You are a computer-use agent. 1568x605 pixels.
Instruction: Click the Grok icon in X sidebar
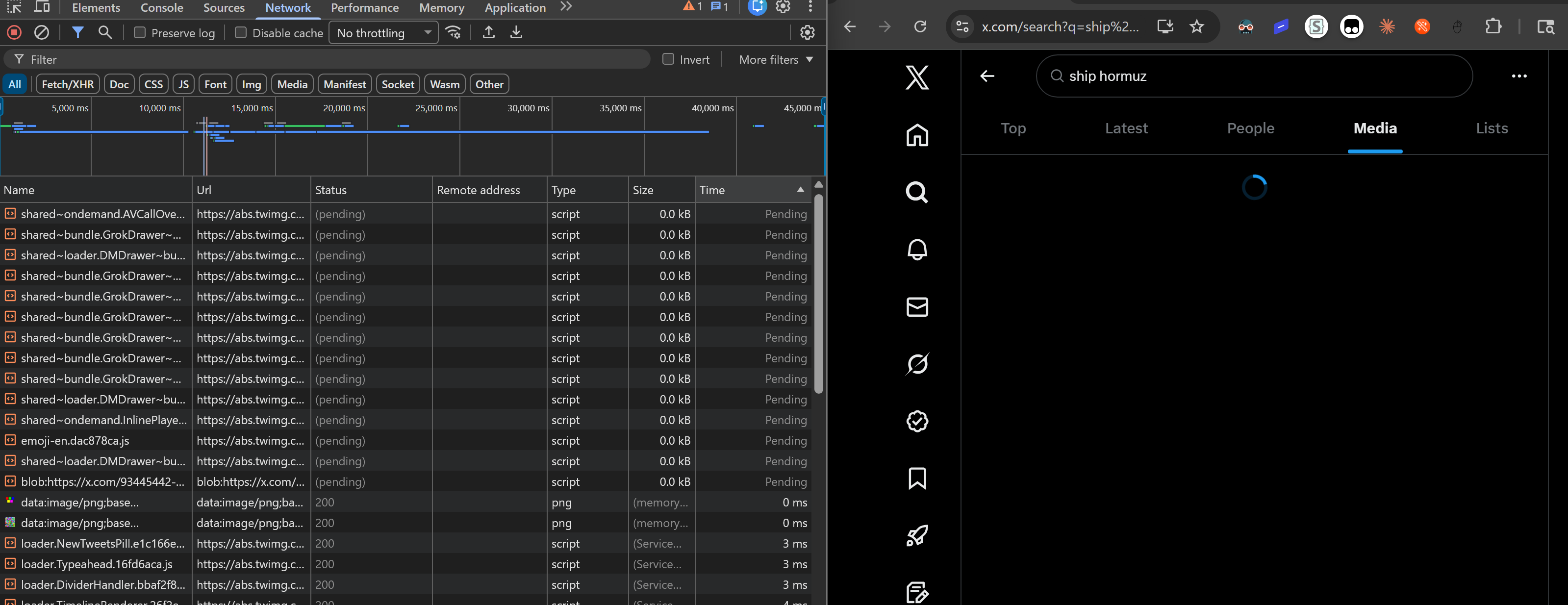[x=917, y=364]
